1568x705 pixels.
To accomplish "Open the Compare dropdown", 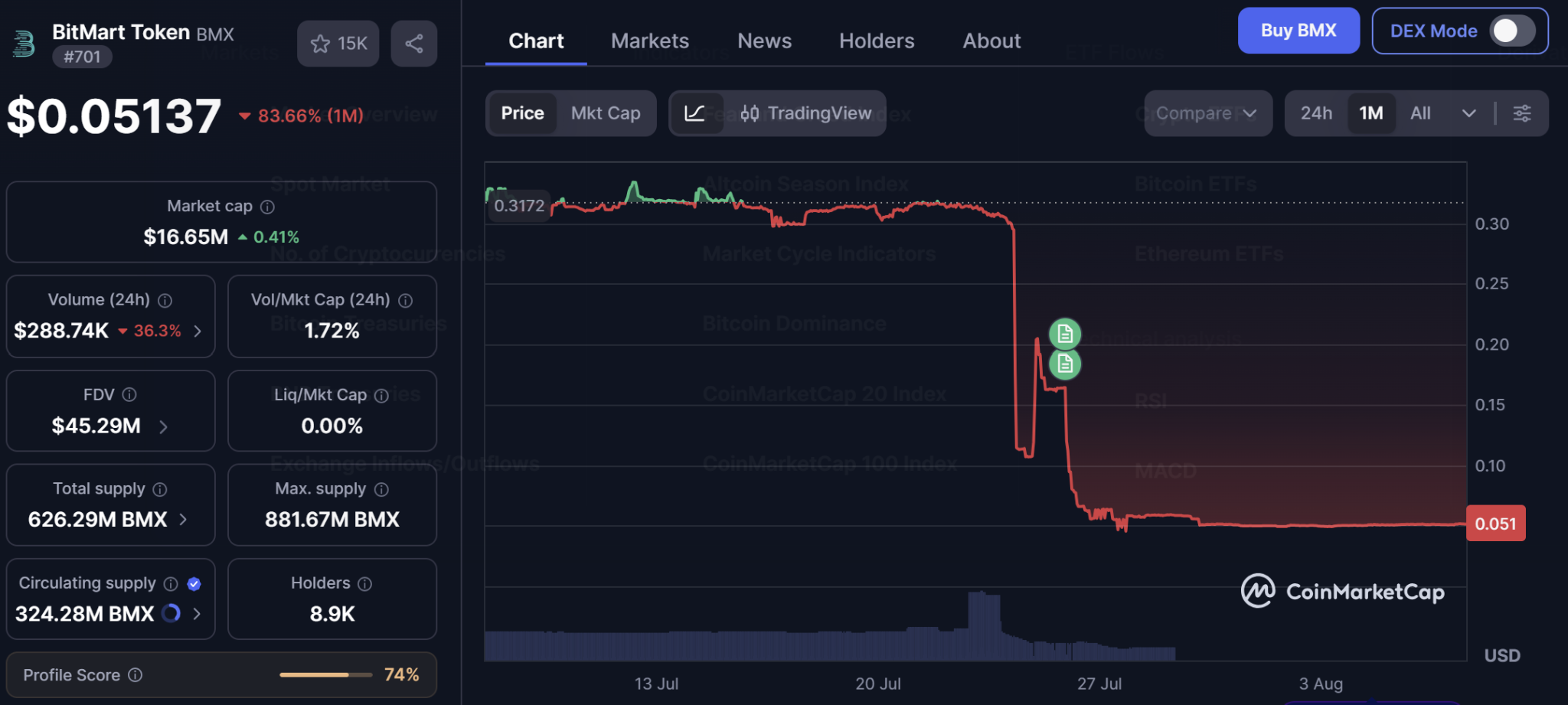I will [1208, 113].
